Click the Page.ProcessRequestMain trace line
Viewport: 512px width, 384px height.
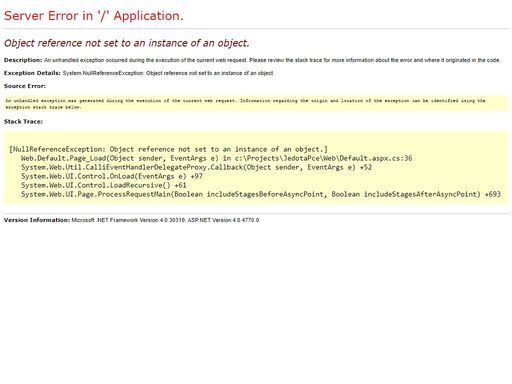(261, 194)
